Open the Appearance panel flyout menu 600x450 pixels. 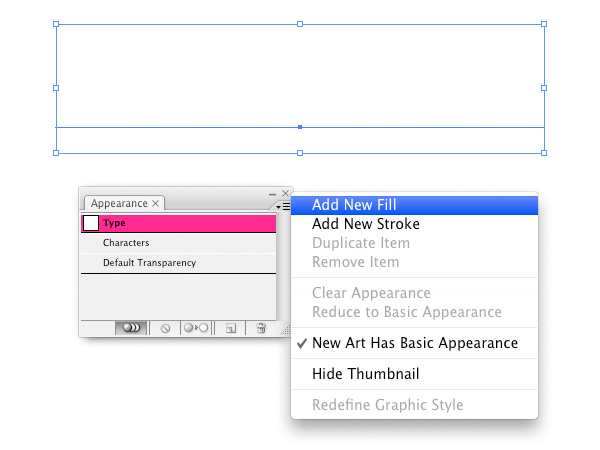pyautogui.click(x=283, y=206)
